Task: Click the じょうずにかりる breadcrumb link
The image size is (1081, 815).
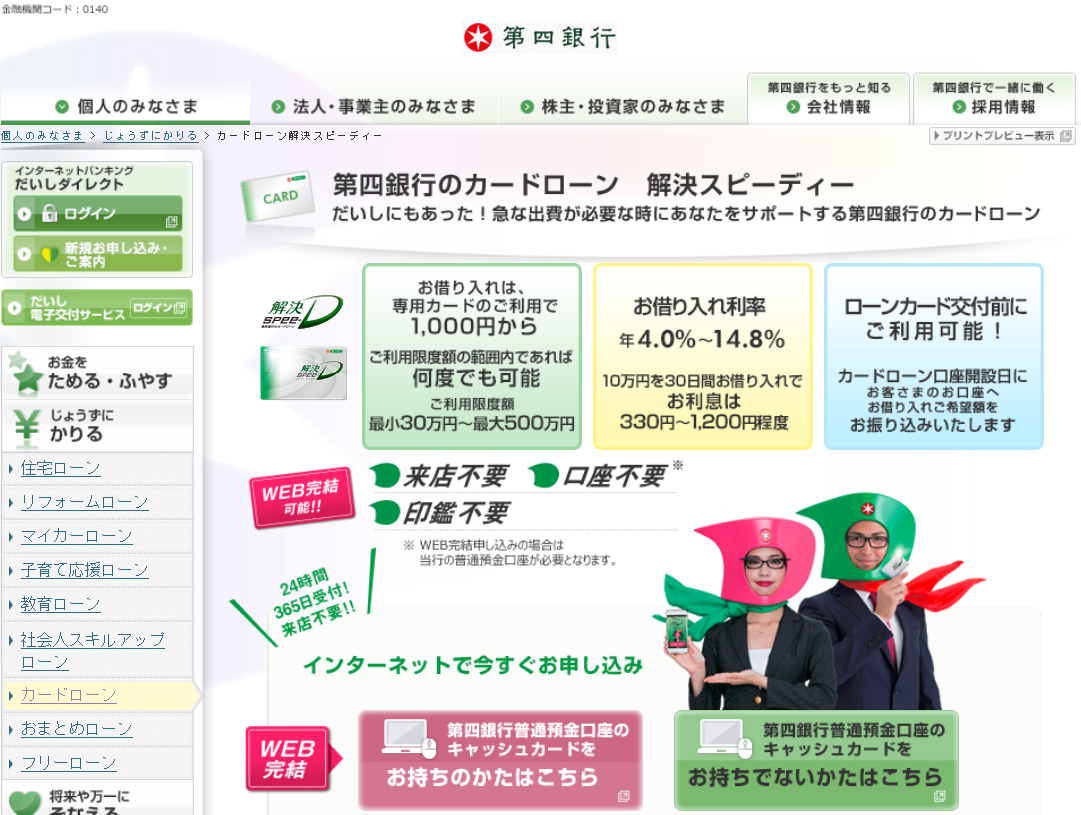Action: tap(150, 136)
